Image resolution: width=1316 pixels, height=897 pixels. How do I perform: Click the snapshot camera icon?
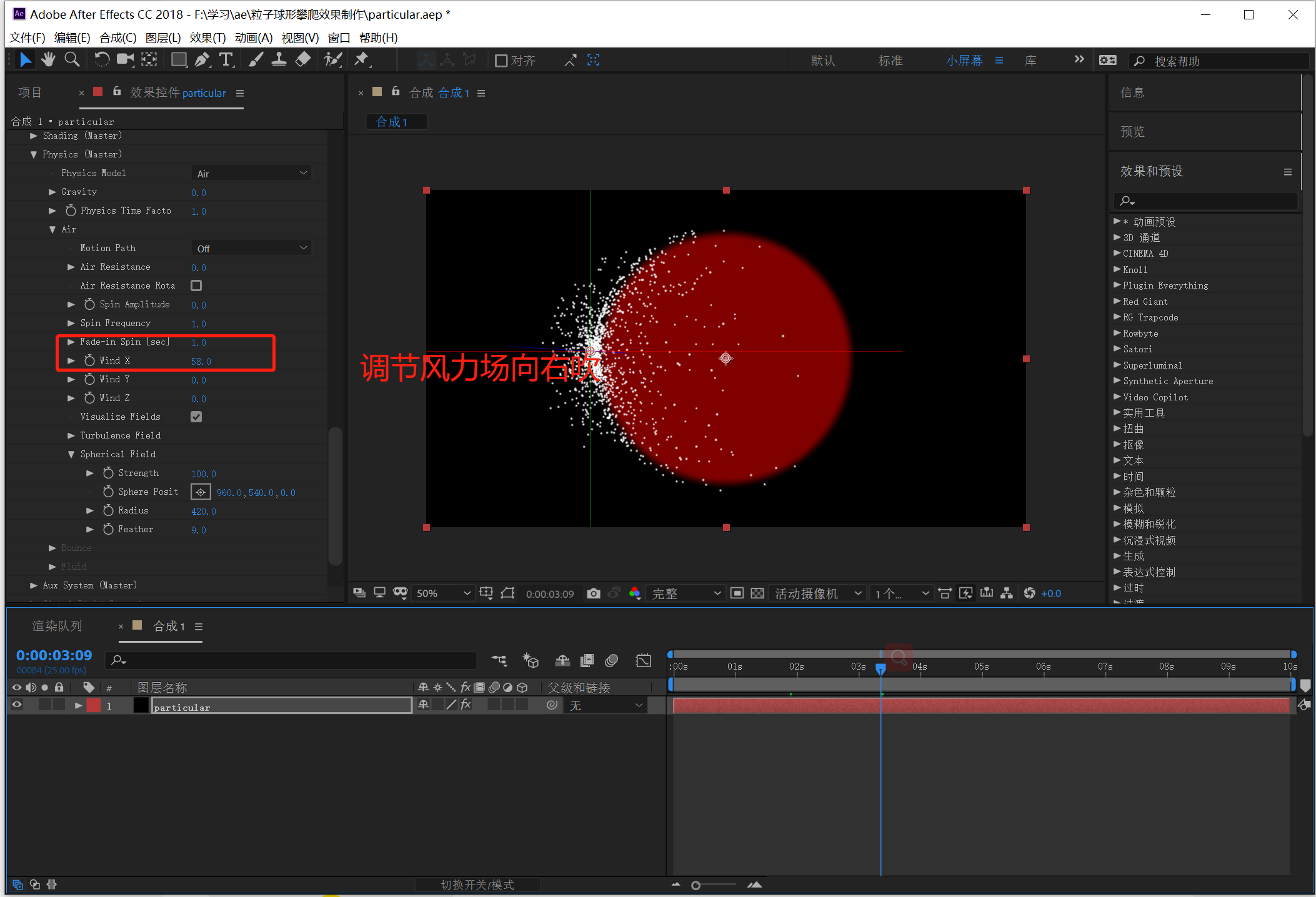(x=593, y=593)
